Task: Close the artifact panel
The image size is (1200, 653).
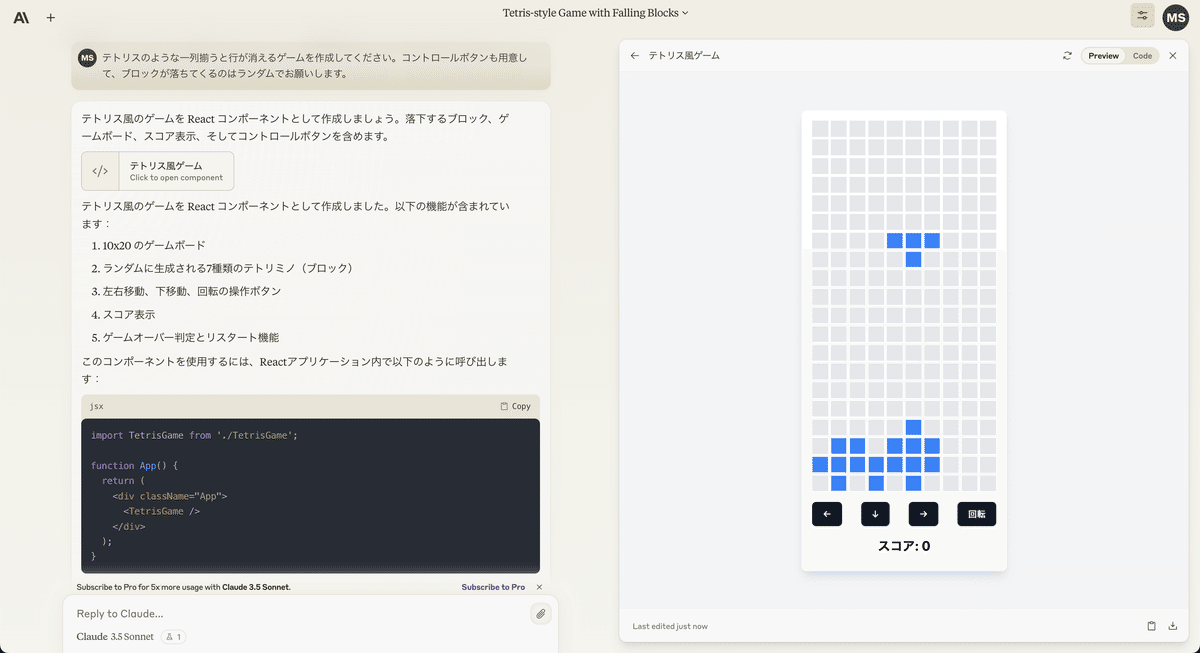Action: [1173, 56]
